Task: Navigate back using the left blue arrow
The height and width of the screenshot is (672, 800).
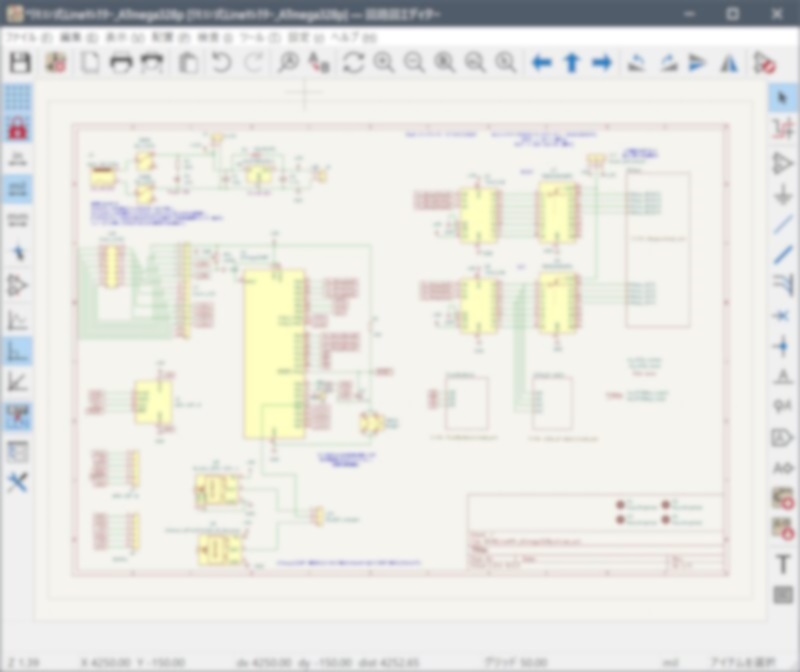Action: coord(541,63)
